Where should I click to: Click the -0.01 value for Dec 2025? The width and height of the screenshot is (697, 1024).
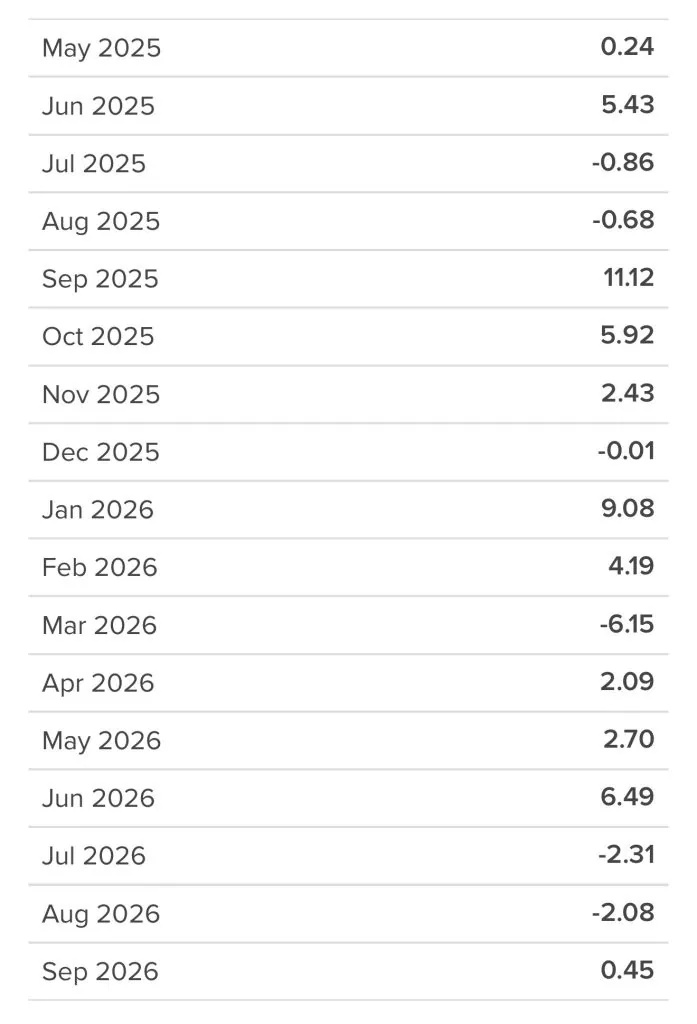[626, 451]
